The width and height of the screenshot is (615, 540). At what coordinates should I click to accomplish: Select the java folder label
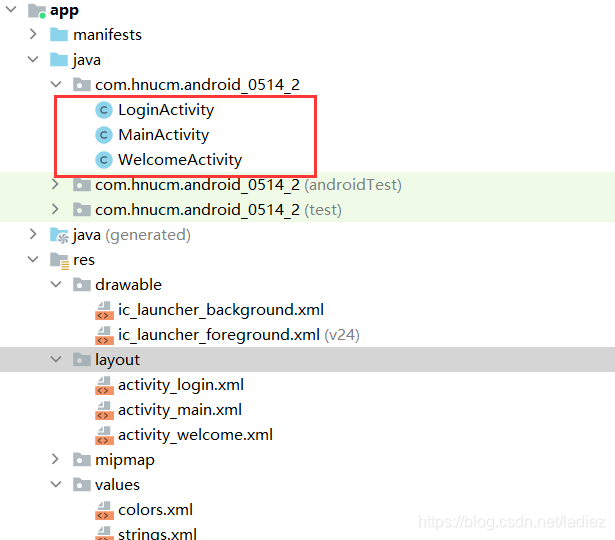pos(87,60)
